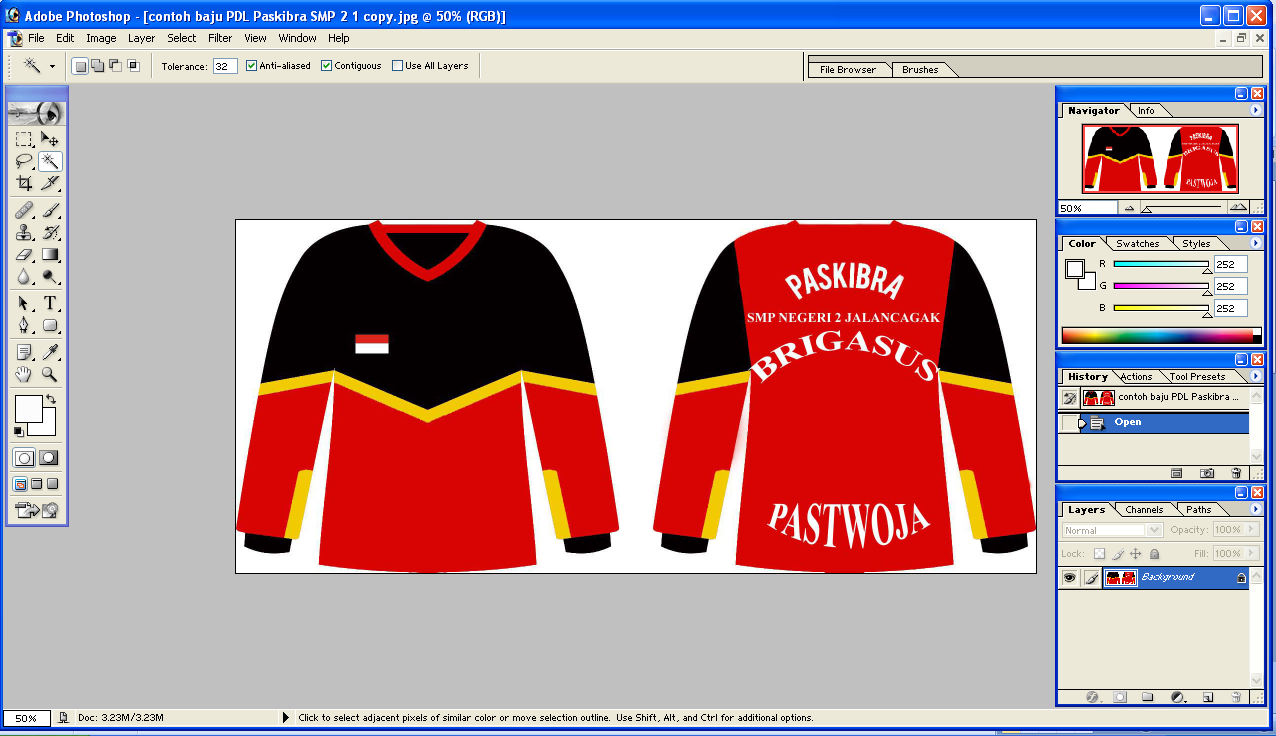This screenshot has height=736, width=1276.
Task: Open the Navigator panel options menu arrow
Action: [x=1255, y=110]
